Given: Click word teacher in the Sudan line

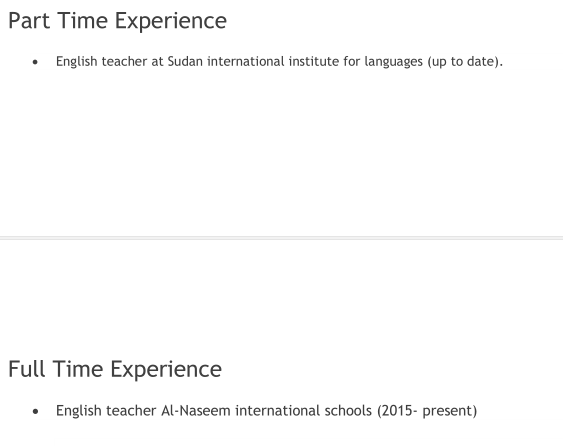Looking at the screenshot, I should (x=124, y=61).
